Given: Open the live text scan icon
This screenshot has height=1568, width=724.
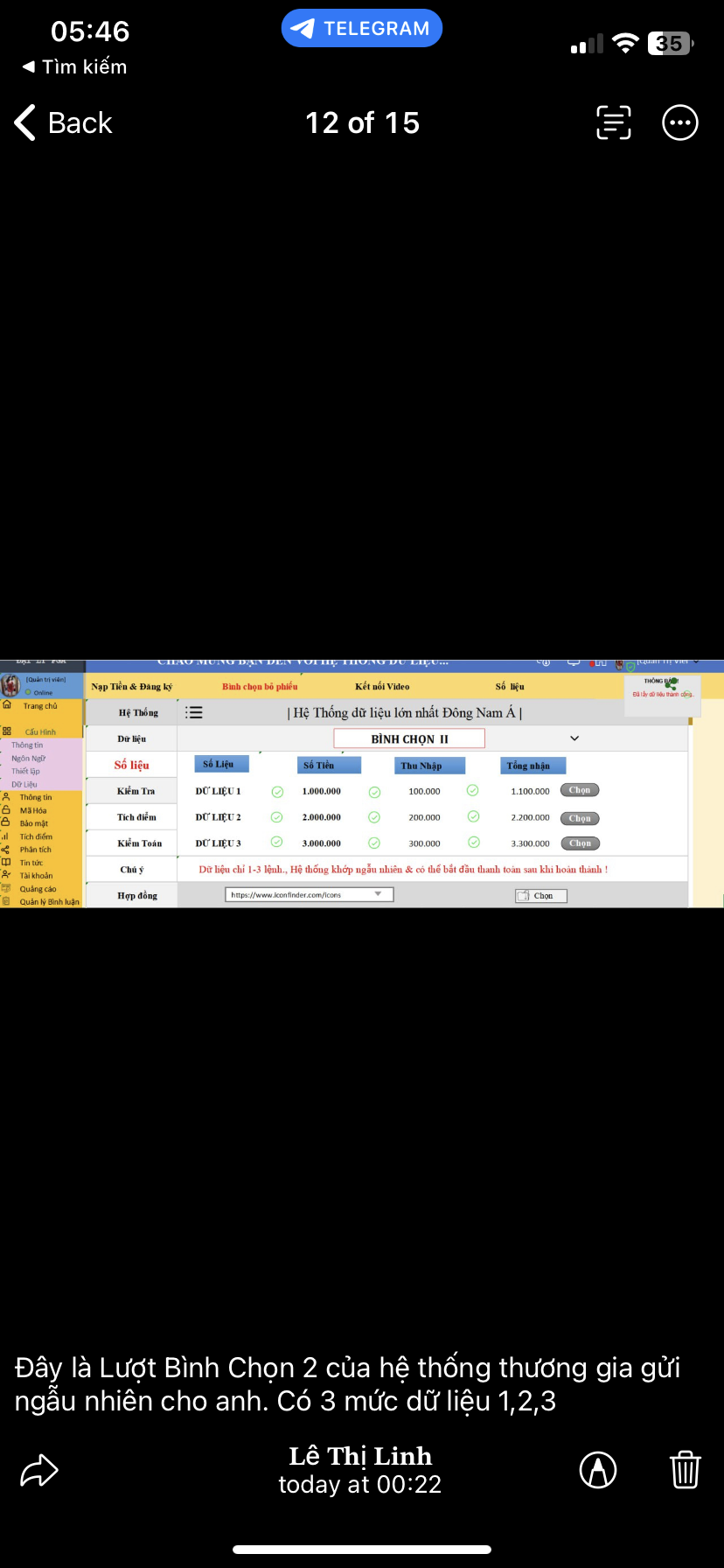Looking at the screenshot, I should pyautogui.click(x=613, y=122).
